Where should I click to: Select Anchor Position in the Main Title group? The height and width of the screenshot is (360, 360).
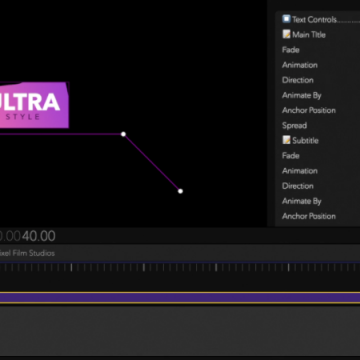[309, 110]
